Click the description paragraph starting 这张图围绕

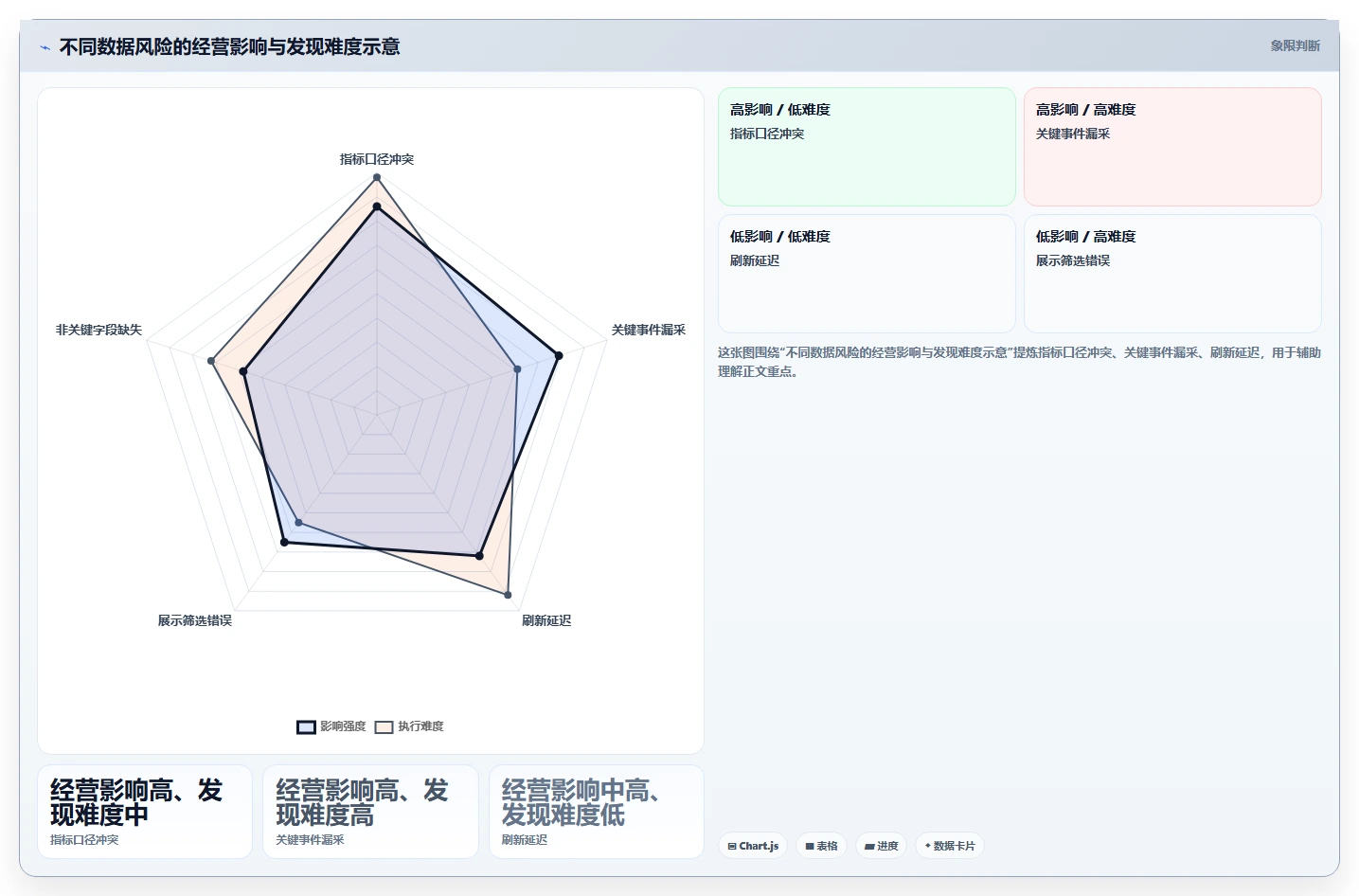tap(1019, 362)
